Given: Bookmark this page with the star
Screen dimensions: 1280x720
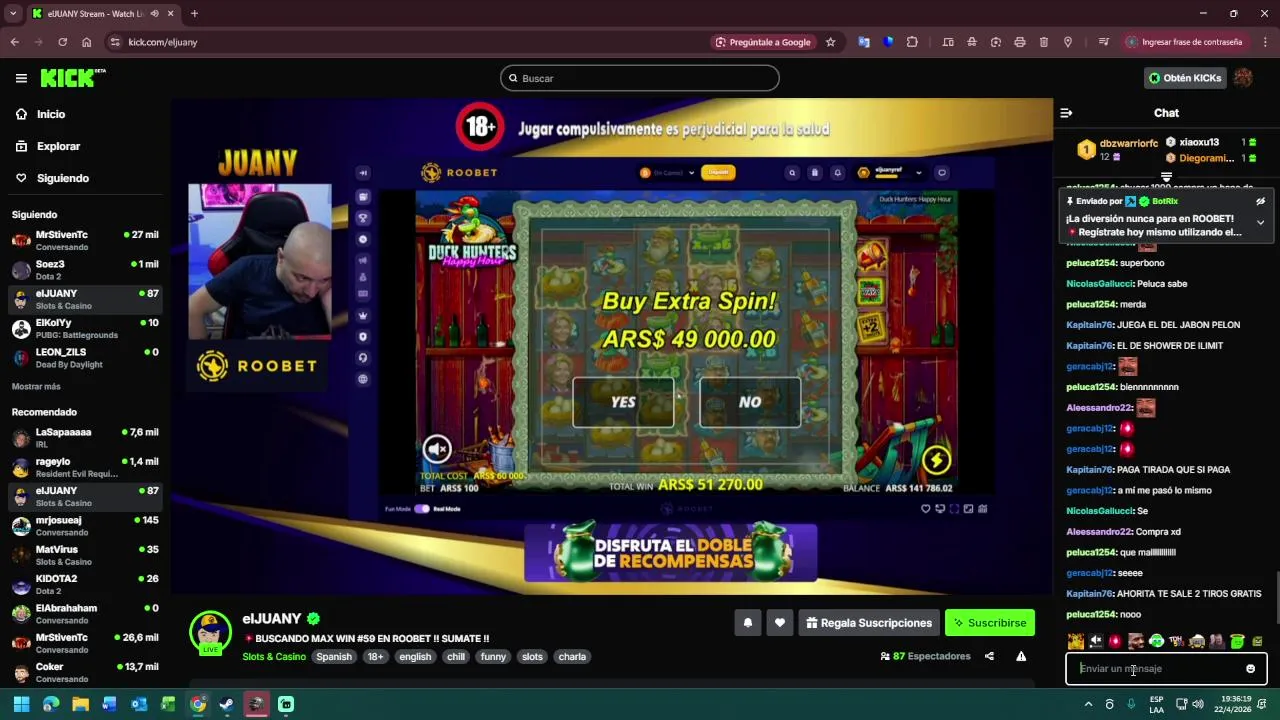Looking at the screenshot, I should coord(830,42).
